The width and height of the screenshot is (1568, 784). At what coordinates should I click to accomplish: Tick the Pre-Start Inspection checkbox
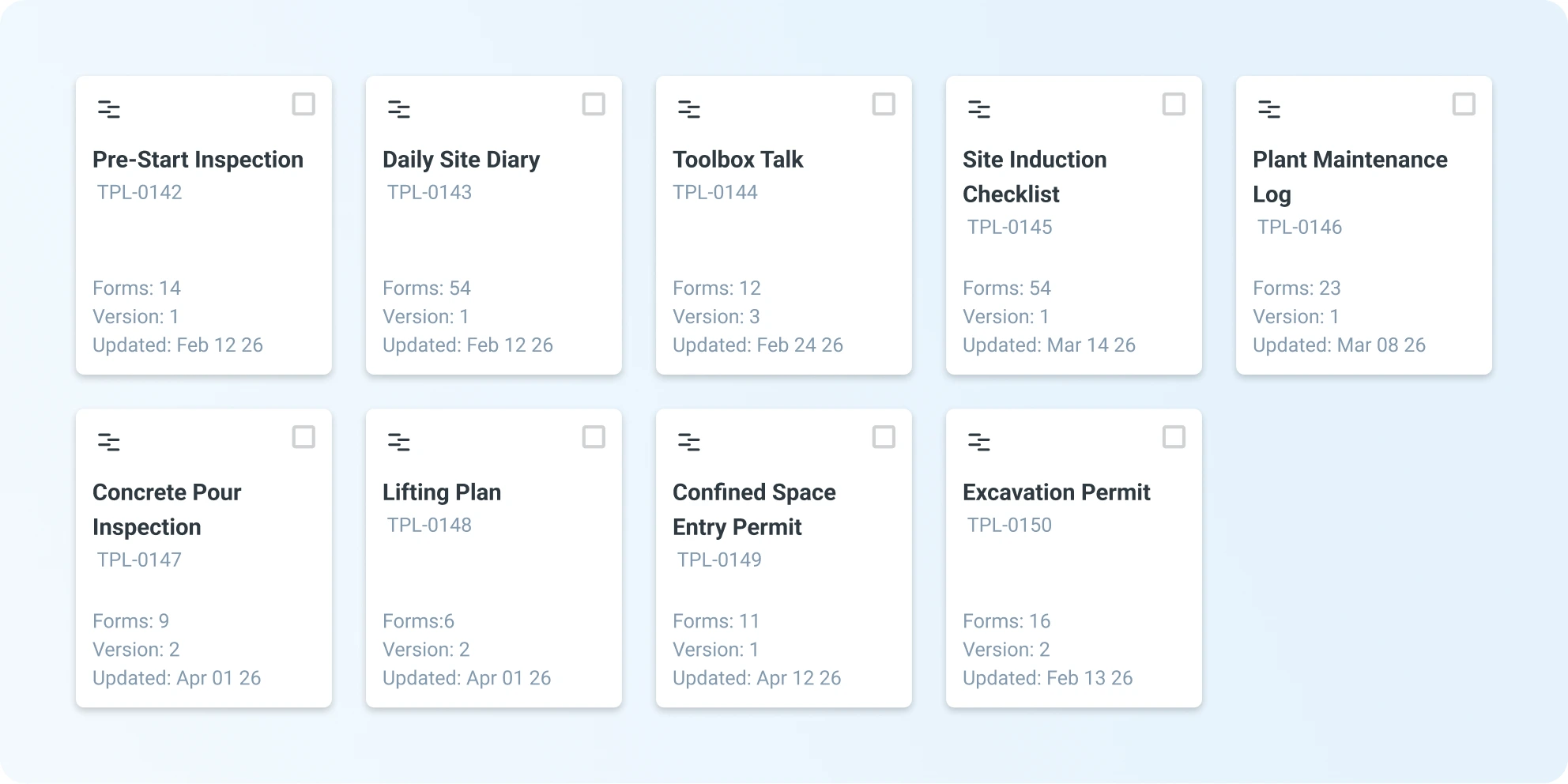point(303,104)
